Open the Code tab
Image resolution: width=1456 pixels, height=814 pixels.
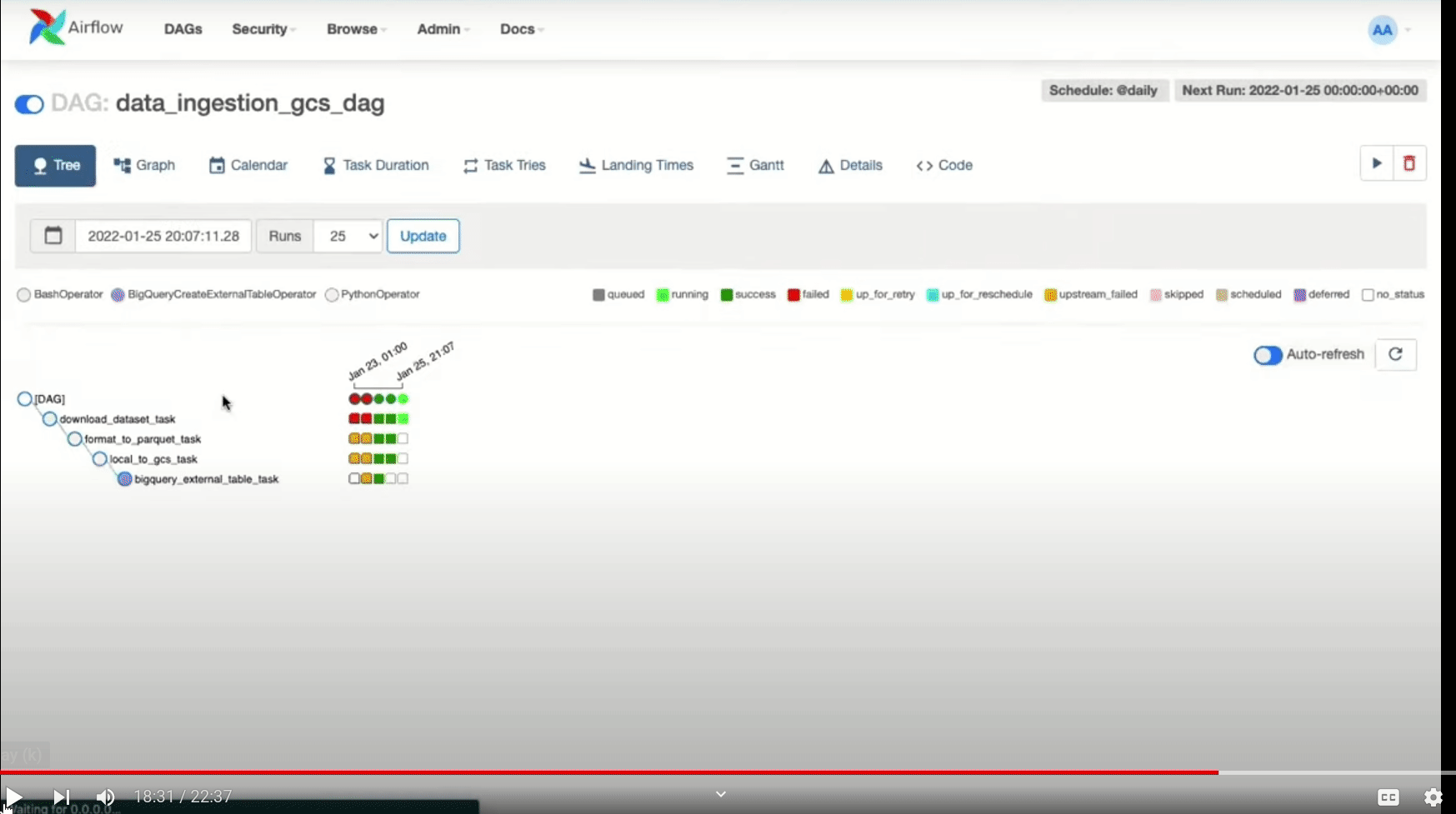944,165
